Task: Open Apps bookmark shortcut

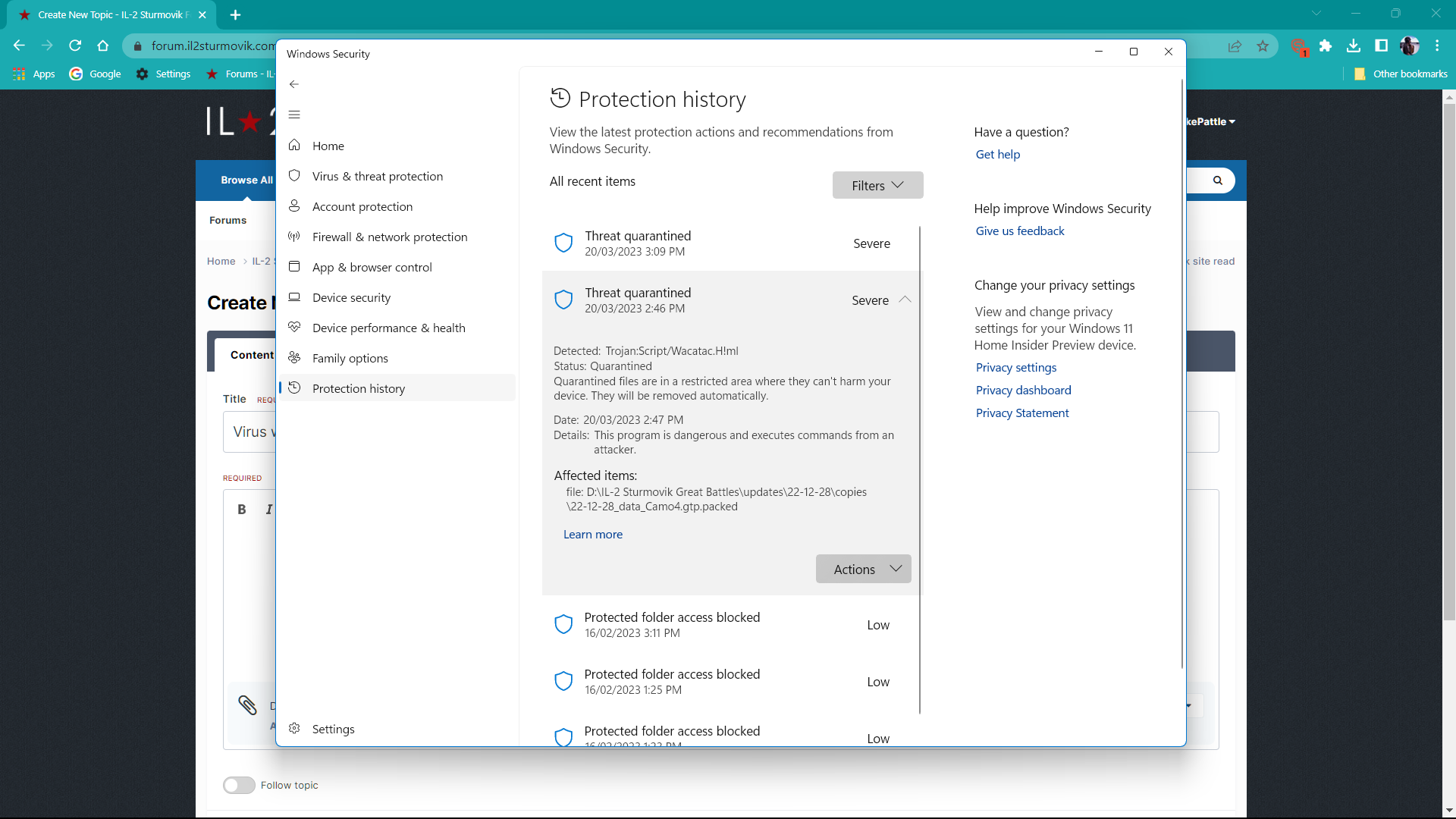Action: 34,74
